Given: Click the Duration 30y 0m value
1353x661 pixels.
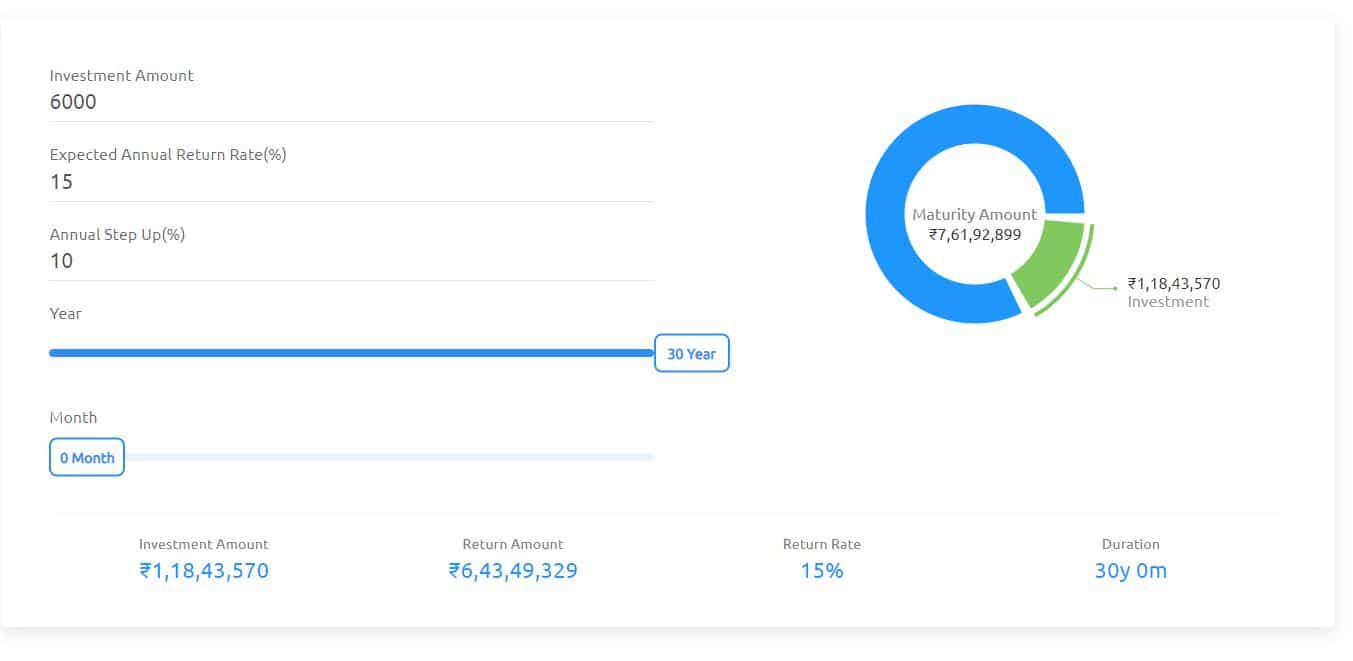Looking at the screenshot, I should [1131, 571].
